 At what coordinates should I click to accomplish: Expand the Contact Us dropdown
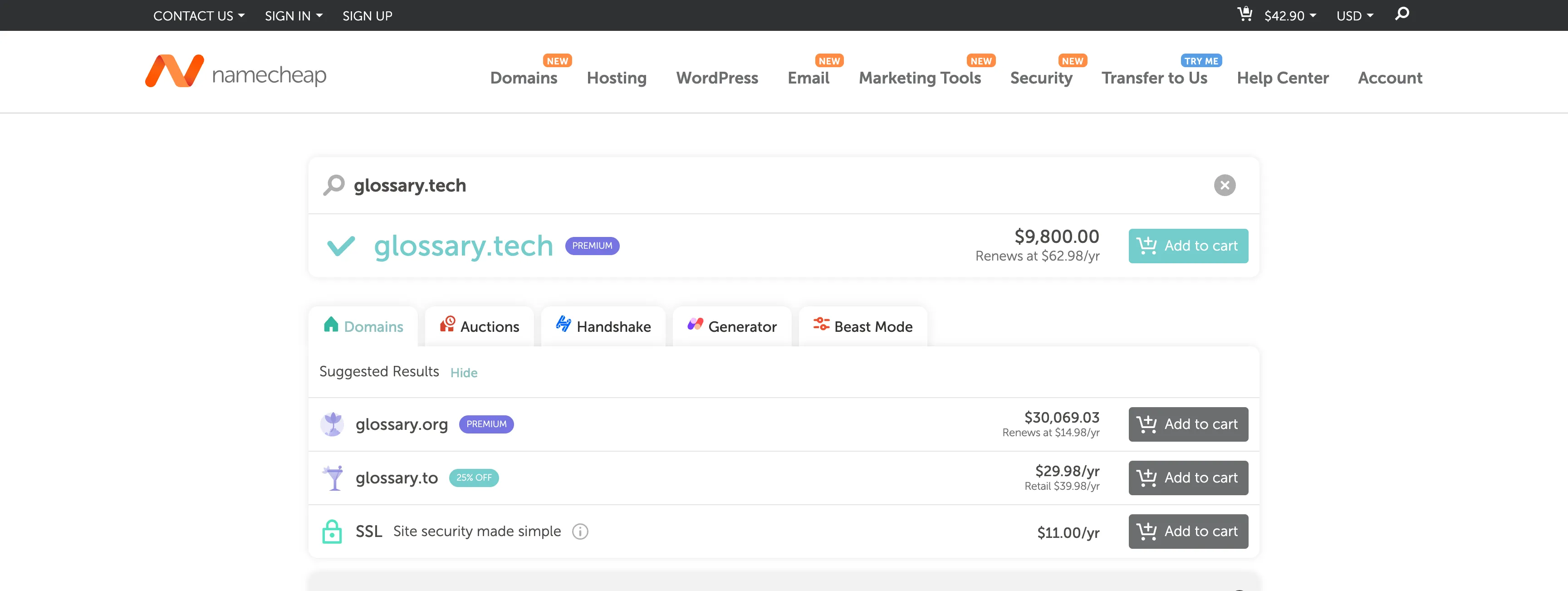(198, 16)
